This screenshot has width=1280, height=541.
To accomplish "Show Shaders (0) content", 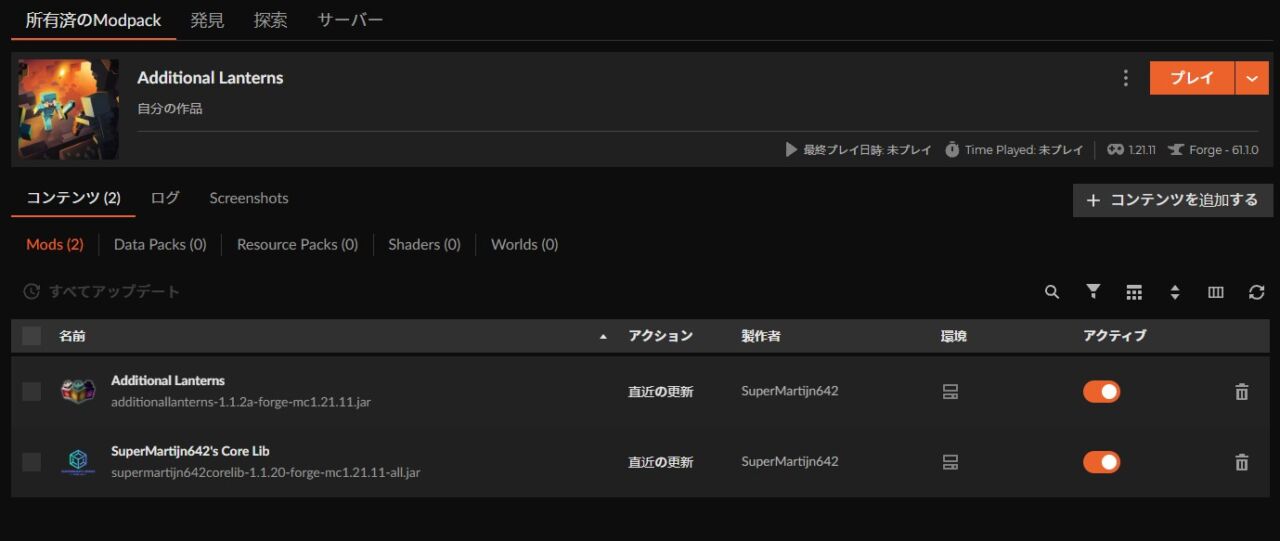I will click(x=424, y=244).
